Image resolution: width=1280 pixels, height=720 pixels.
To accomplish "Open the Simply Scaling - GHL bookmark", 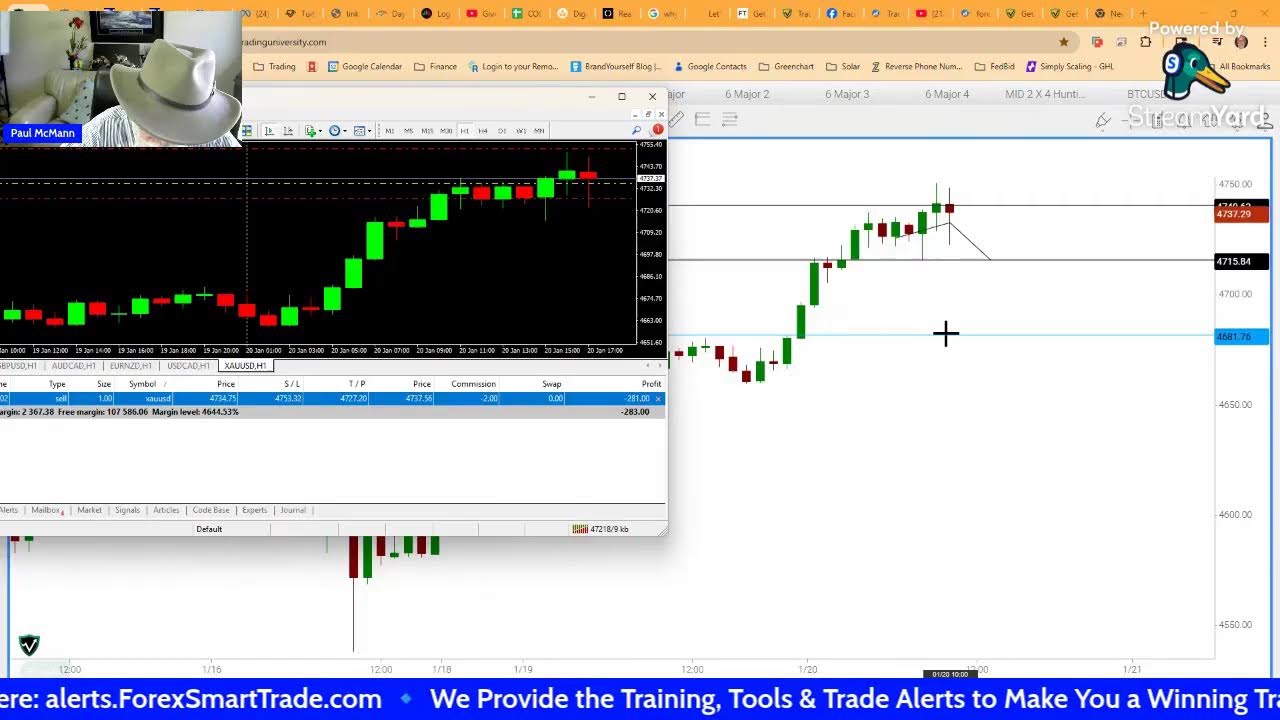I will click(1069, 67).
